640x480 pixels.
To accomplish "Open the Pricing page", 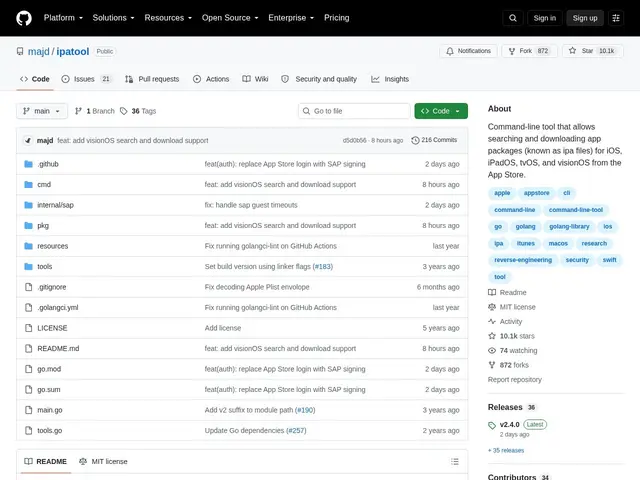I will point(336,18).
